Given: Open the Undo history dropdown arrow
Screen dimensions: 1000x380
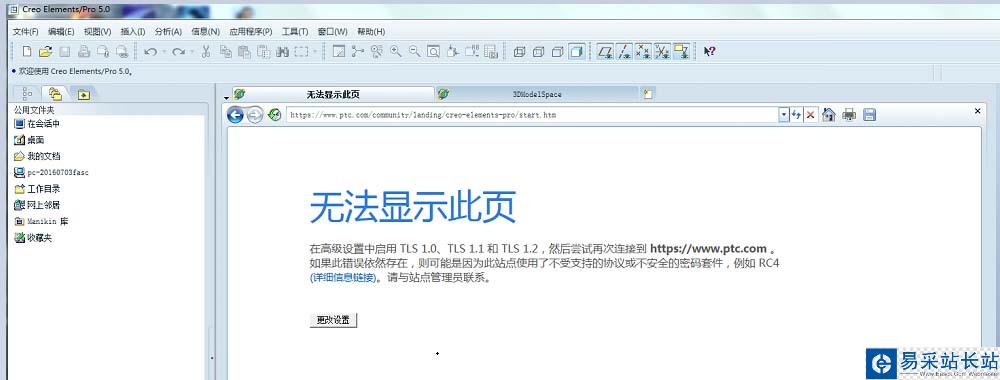Looking at the screenshot, I should point(164,52).
